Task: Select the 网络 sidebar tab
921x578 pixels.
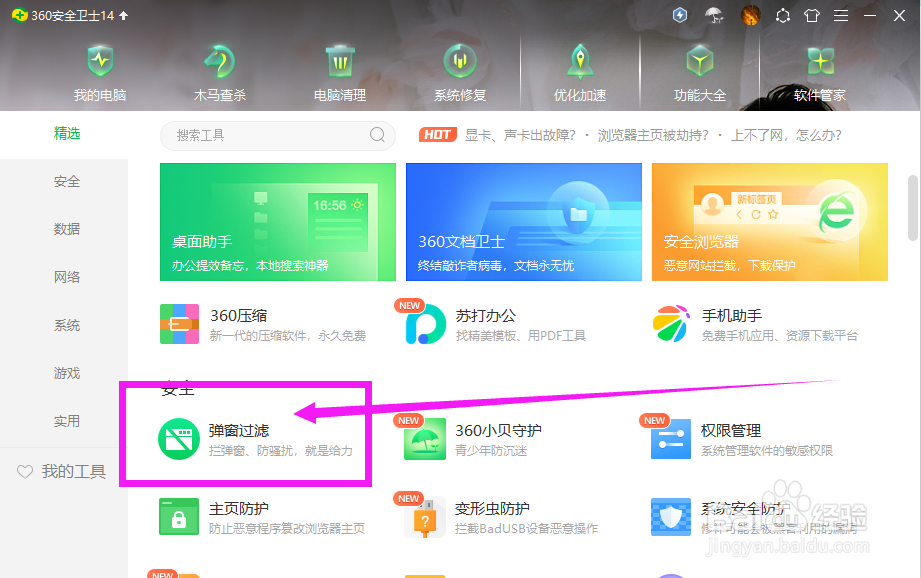Action: click(66, 277)
